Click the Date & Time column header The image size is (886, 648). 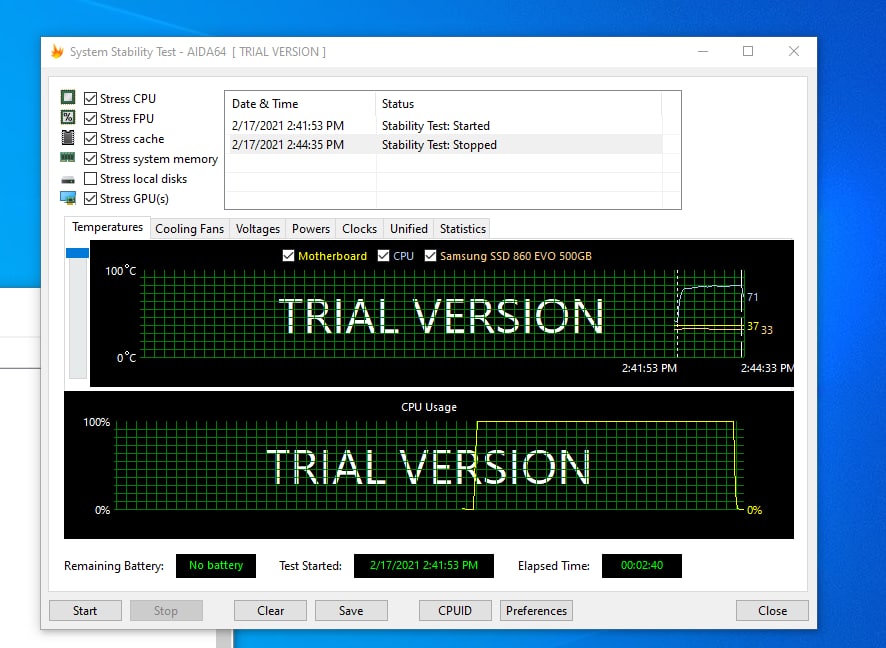tap(301, 104)
